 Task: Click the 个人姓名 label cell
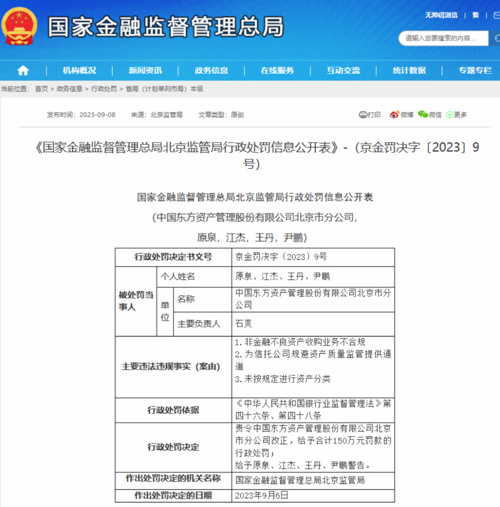coord(194,277)
